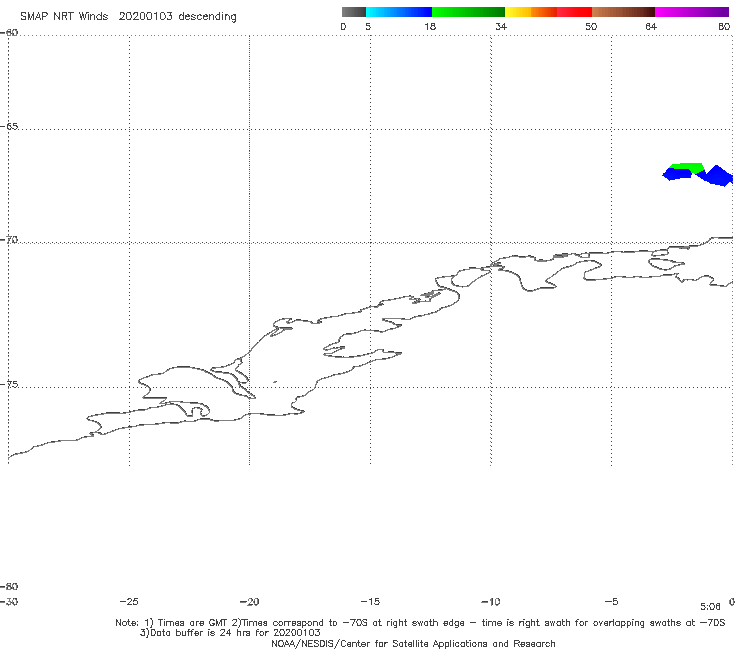Click the longitude label "-20"
740x650 pixels.
click(x=250, y=602)
